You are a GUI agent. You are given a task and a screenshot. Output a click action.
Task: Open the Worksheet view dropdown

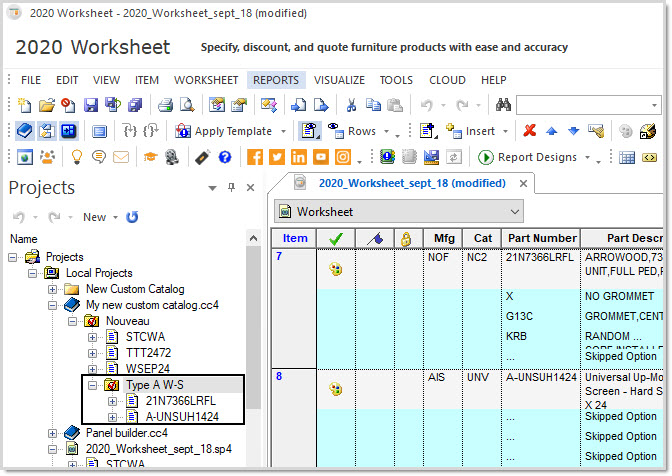click(x=399, y=212)
